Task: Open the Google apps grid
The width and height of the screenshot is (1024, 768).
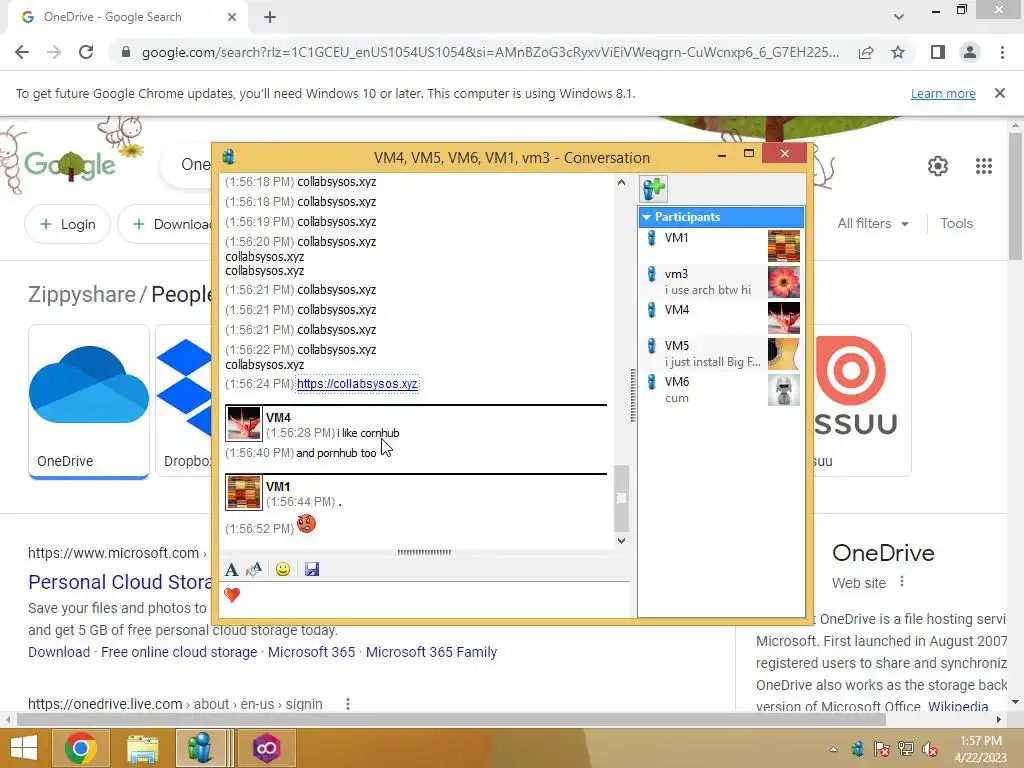Action: point(984,166)
